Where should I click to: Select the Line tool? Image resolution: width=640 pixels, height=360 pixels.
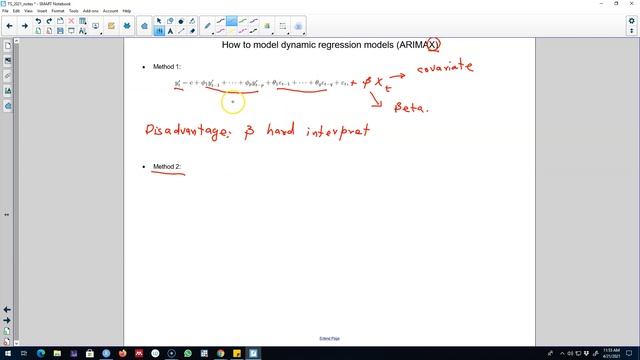click(181, 31)
